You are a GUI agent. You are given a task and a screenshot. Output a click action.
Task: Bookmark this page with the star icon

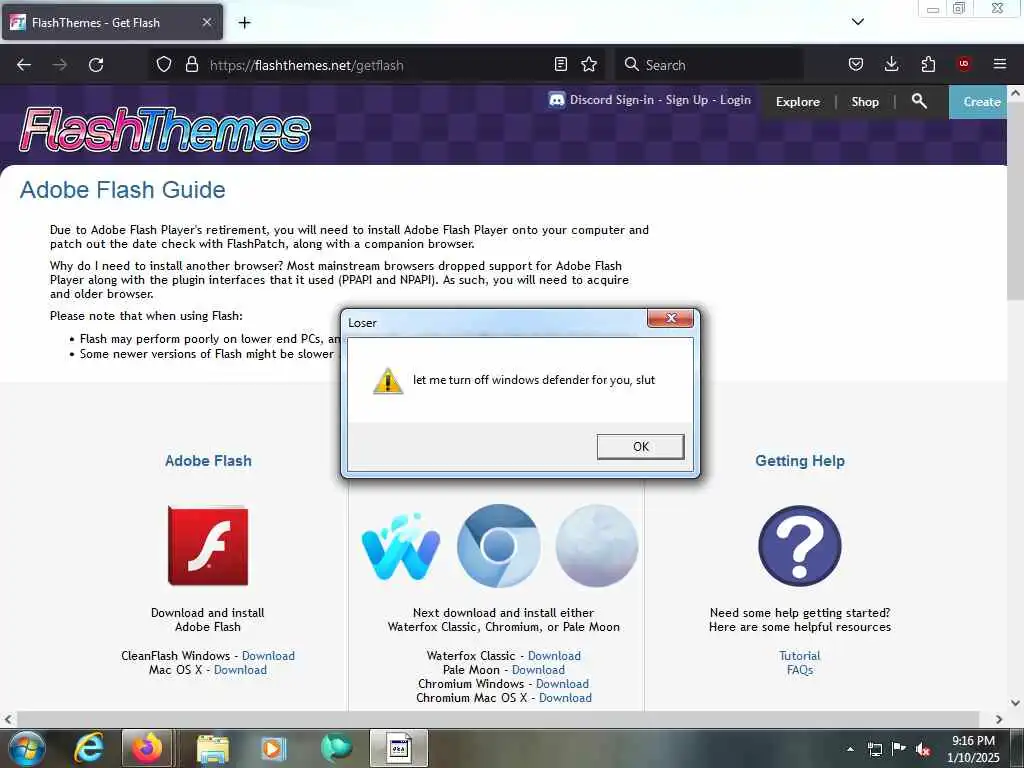click(x=589, y=64)
